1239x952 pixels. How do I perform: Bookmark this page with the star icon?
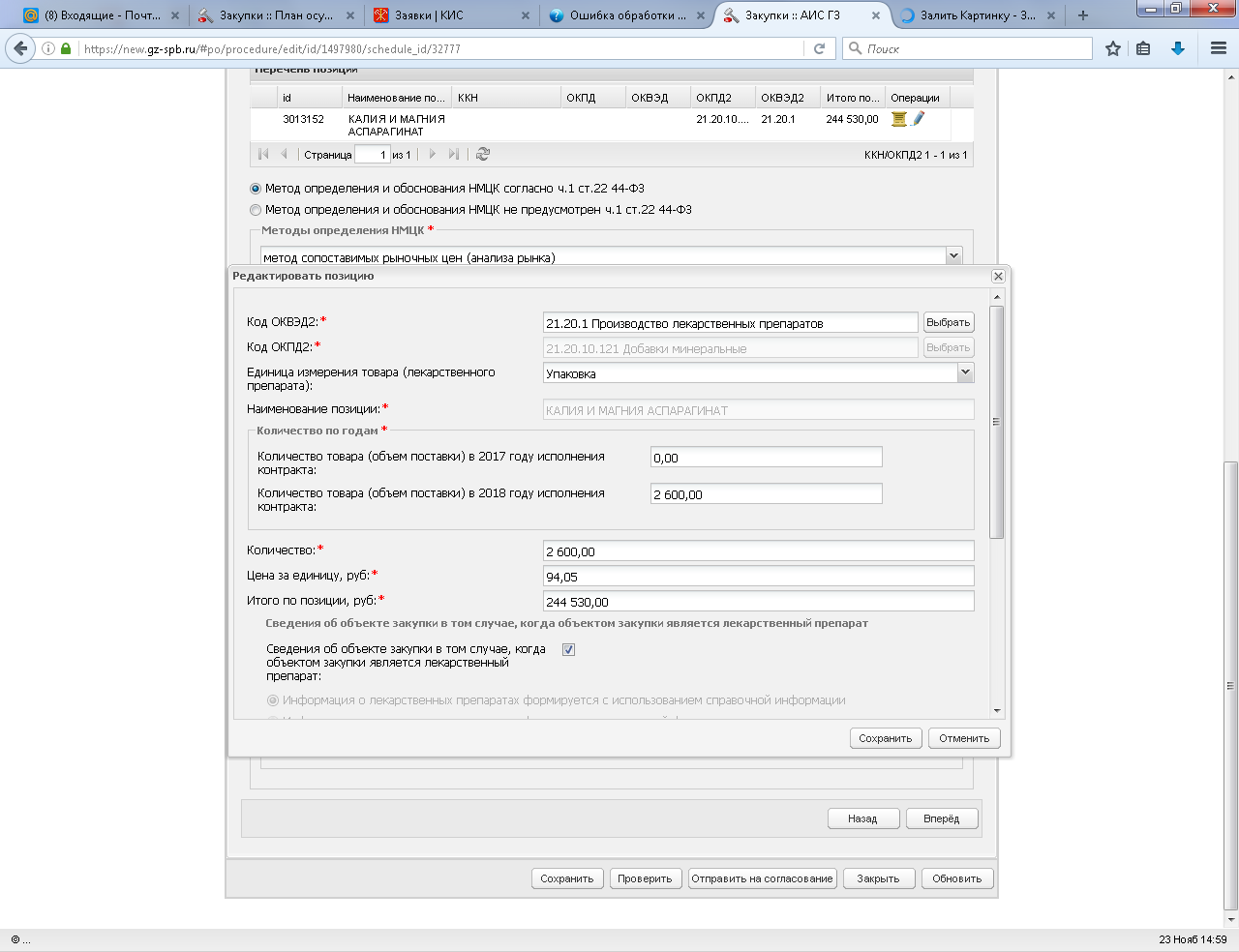(1113, 48)
